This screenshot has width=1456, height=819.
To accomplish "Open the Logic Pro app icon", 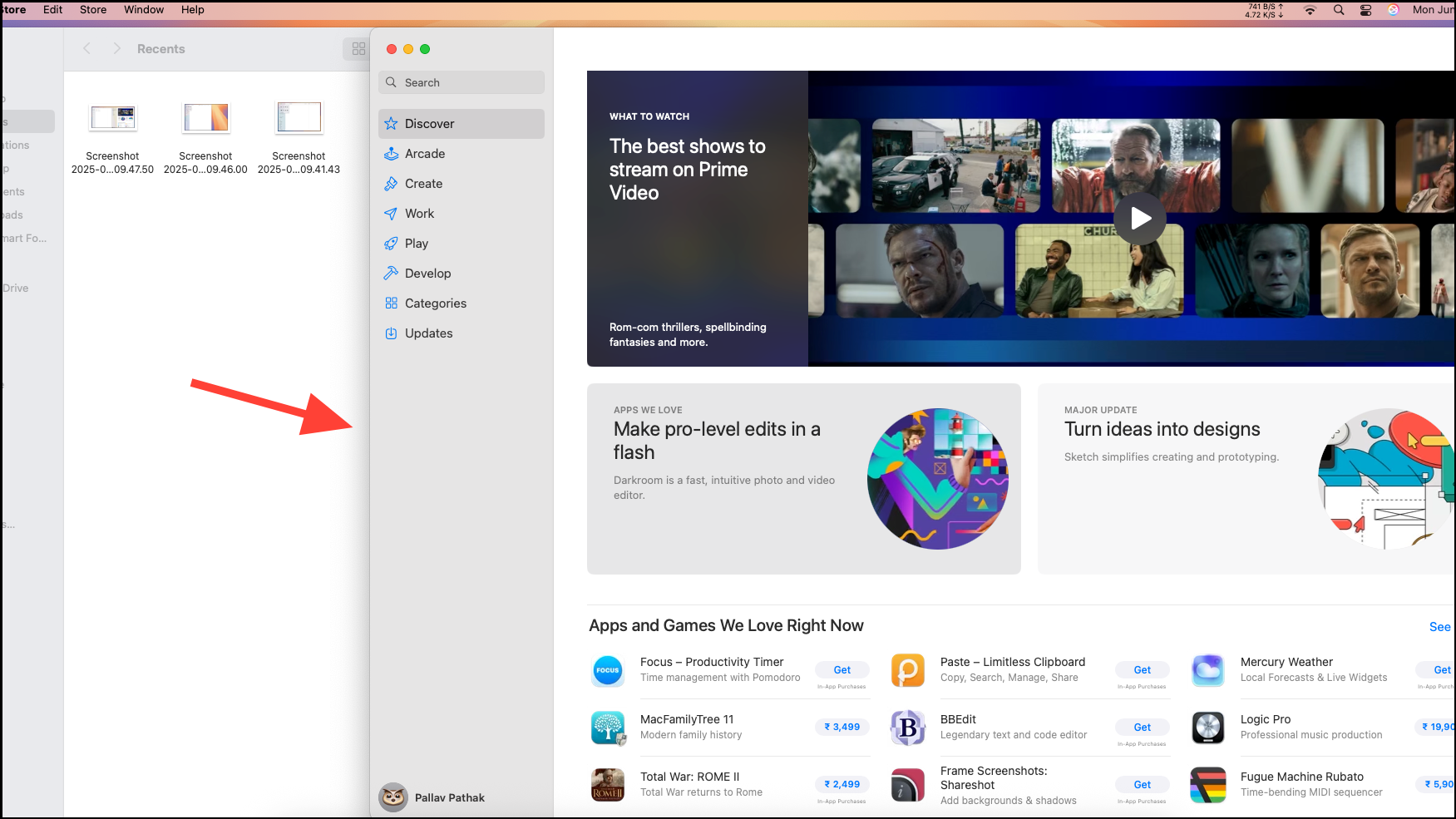I will click(x=1208, y=728).
